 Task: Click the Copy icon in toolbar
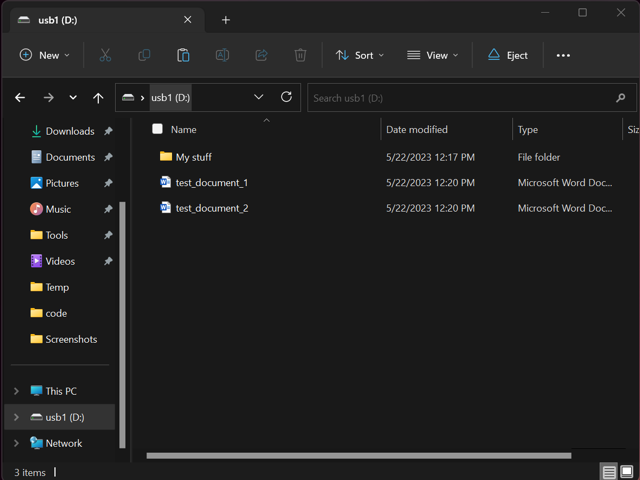(x=144, y=55)
